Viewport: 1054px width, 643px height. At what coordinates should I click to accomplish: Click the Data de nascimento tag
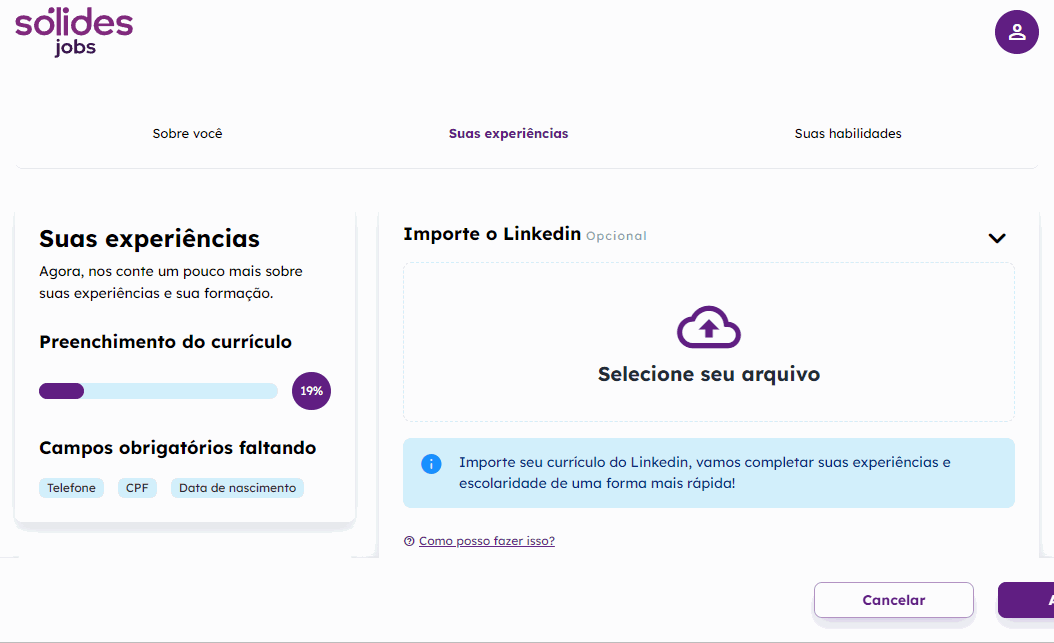[237, 488]
